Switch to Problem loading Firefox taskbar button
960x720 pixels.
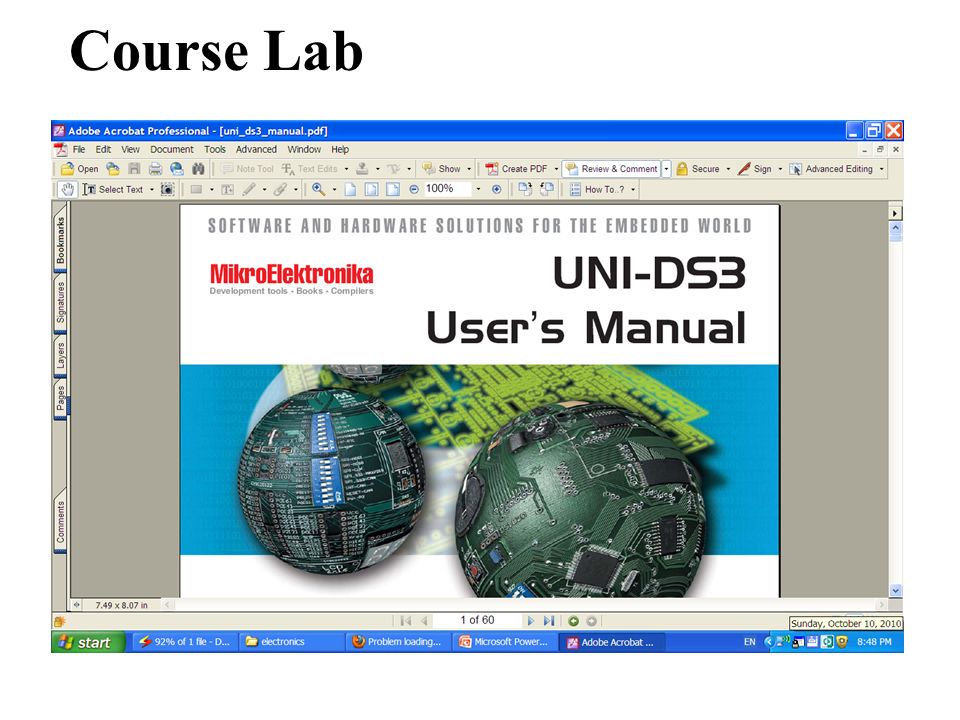click(x=397, y=642)
